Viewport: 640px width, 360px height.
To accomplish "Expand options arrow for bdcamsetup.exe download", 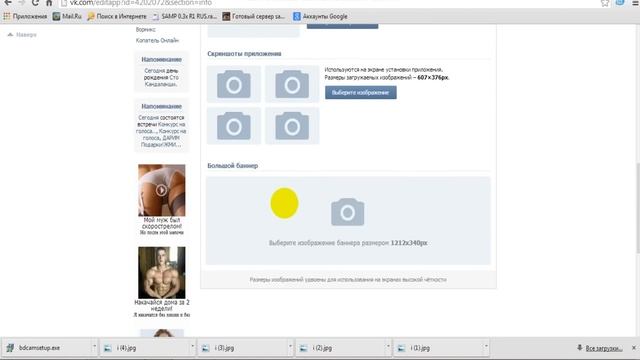I will tap(94, 347).
